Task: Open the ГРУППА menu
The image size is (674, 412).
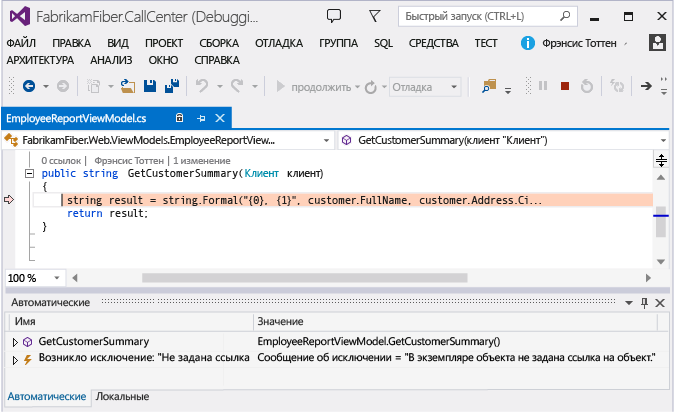Action: pyautogui.click(x=338, y=43)
